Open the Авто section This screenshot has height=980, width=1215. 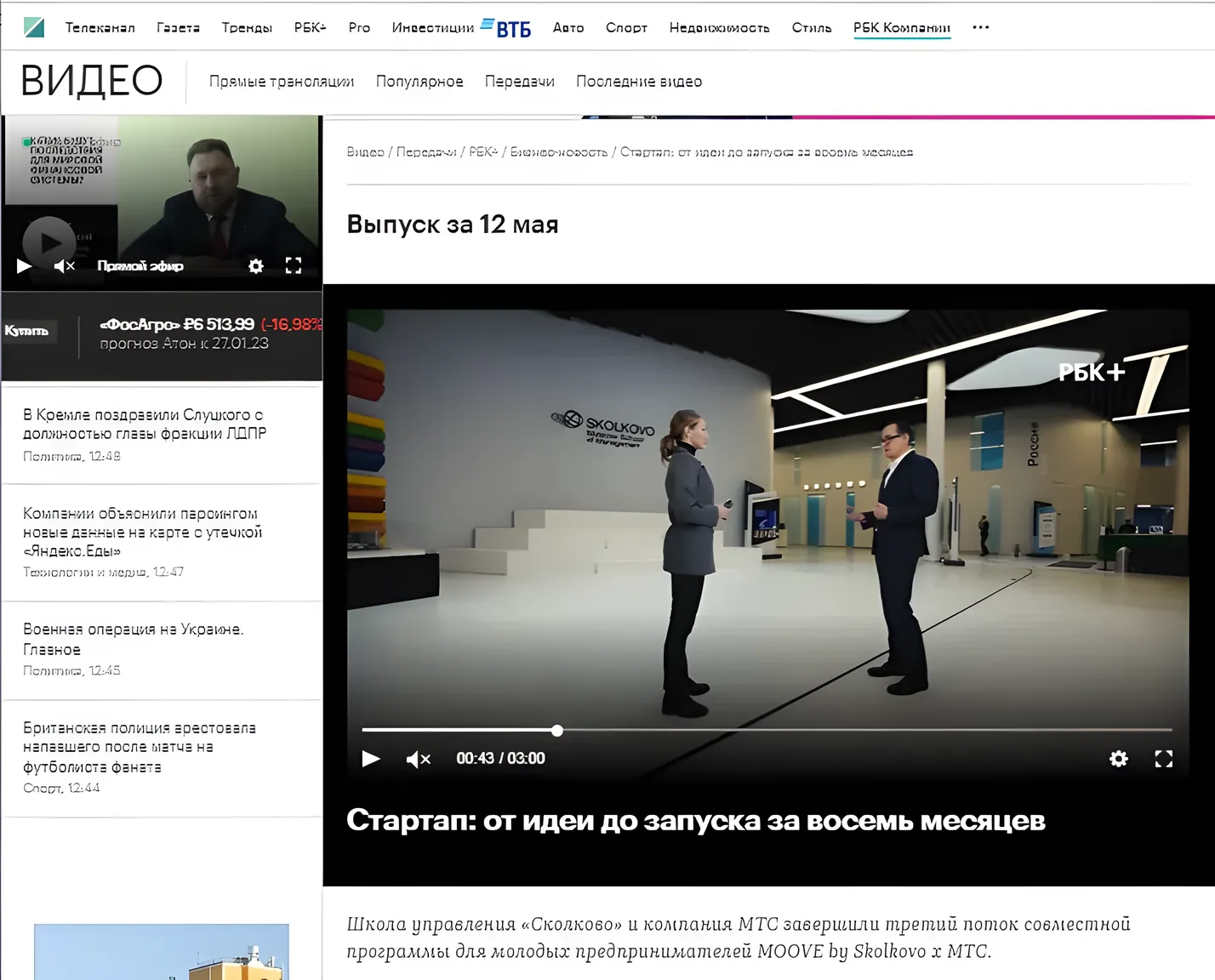(x=568, y=27)
